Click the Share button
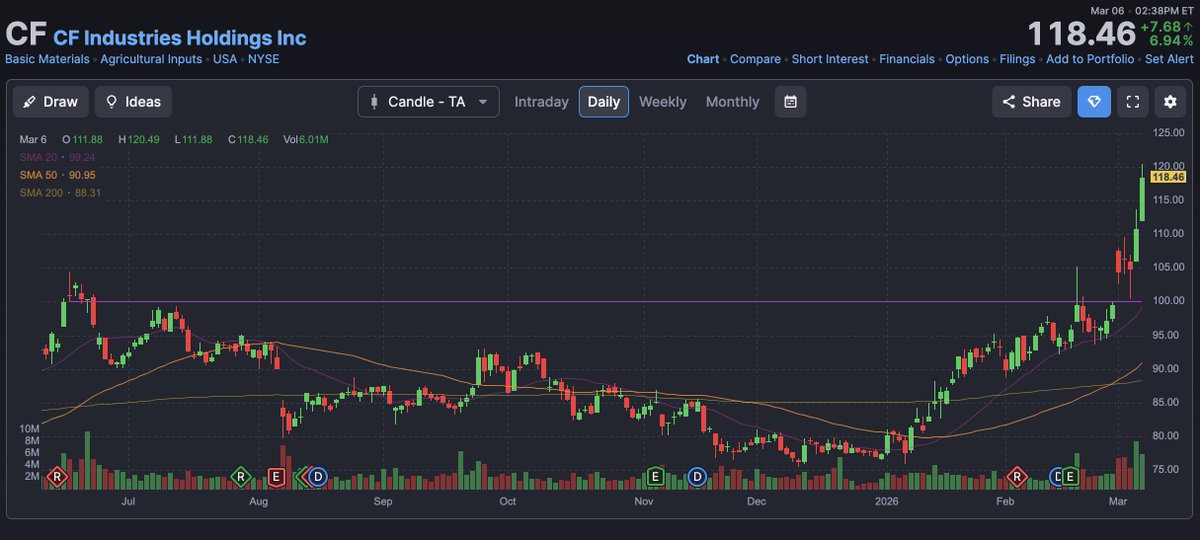This screenshot has width=1200, height=540. point(1031,102)
